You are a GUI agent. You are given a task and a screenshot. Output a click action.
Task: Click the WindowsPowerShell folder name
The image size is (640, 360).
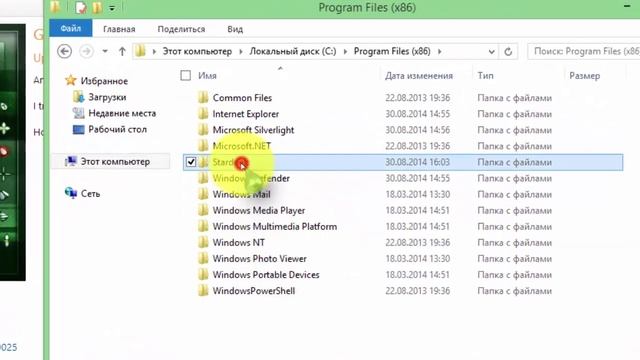253,291
